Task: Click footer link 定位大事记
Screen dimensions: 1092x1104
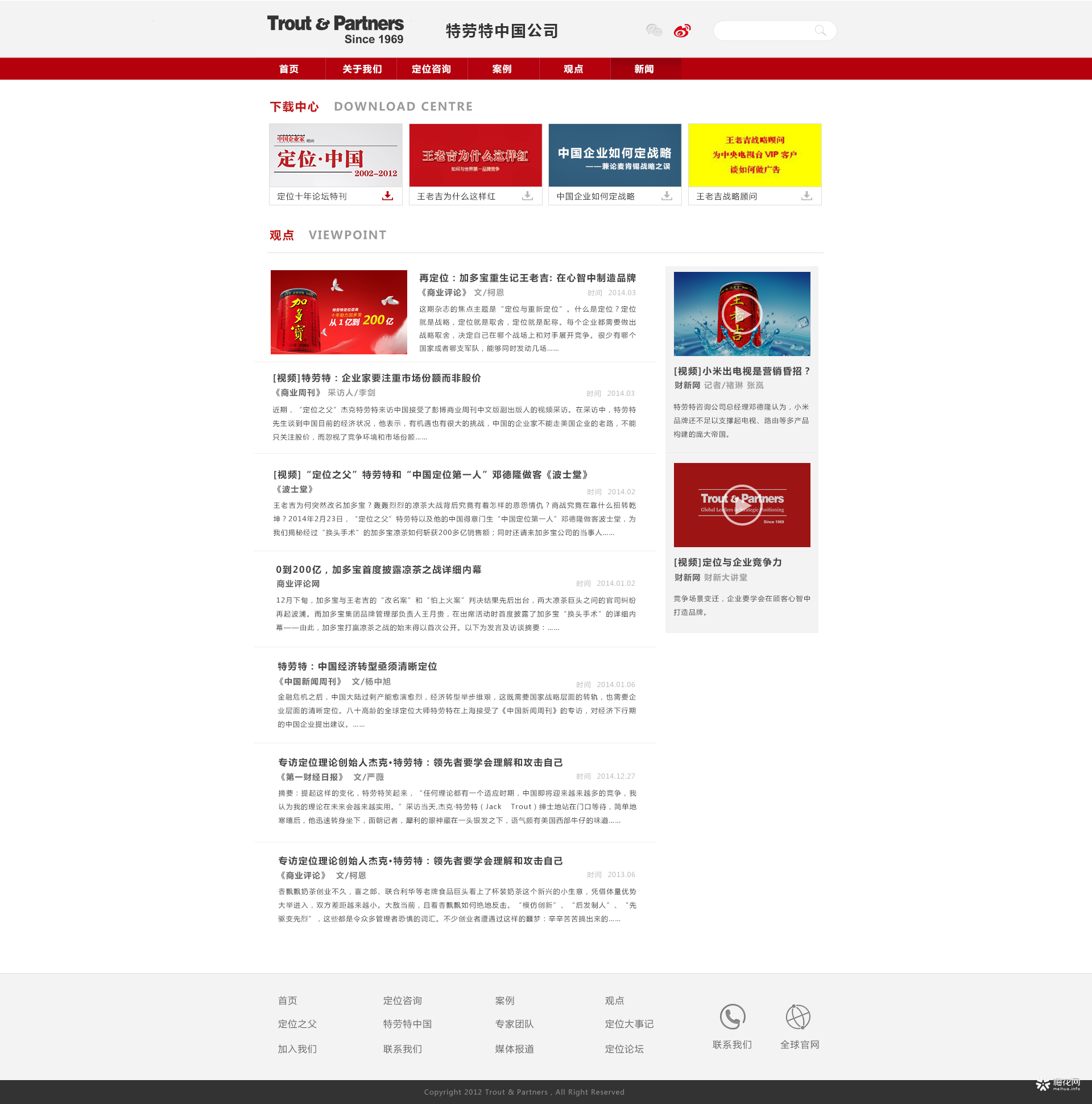Action: coord(629,1024)
